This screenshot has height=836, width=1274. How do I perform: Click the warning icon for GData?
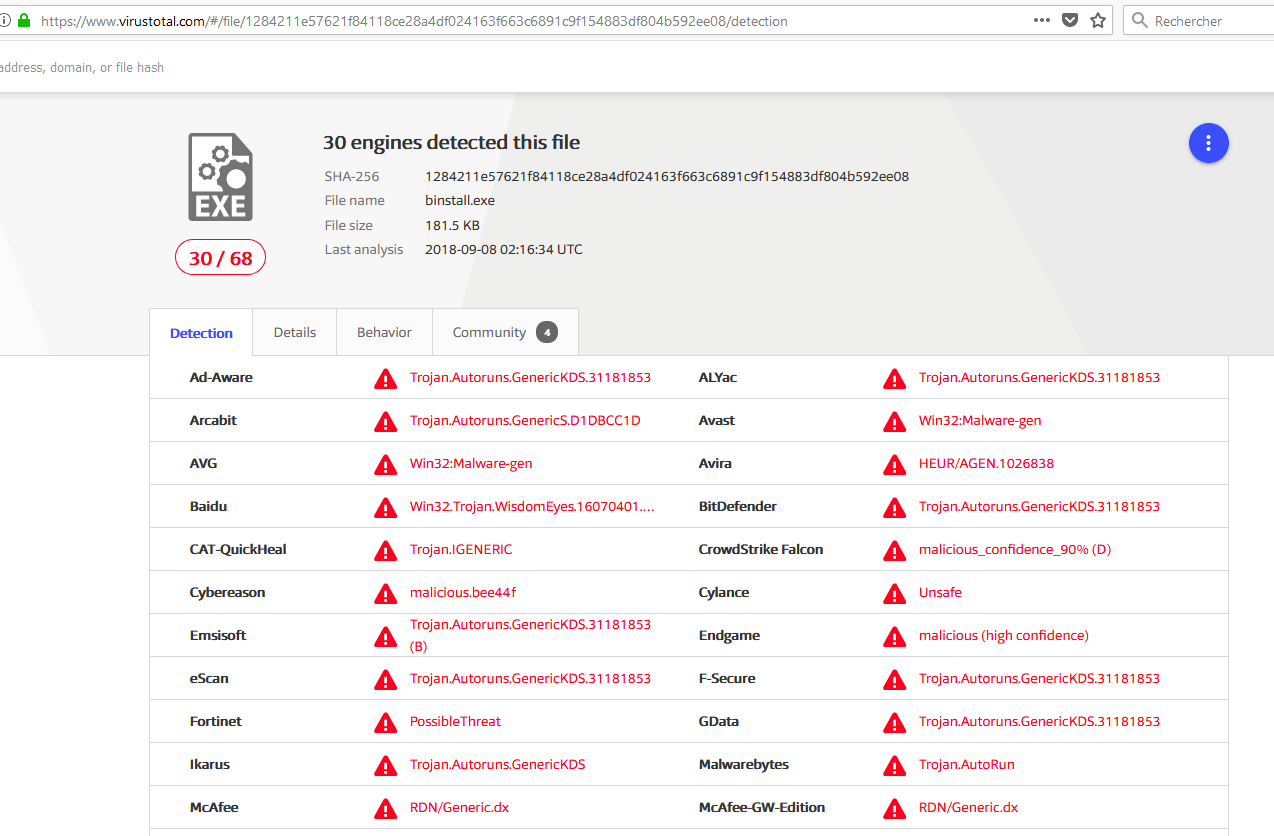coord(894,722)
